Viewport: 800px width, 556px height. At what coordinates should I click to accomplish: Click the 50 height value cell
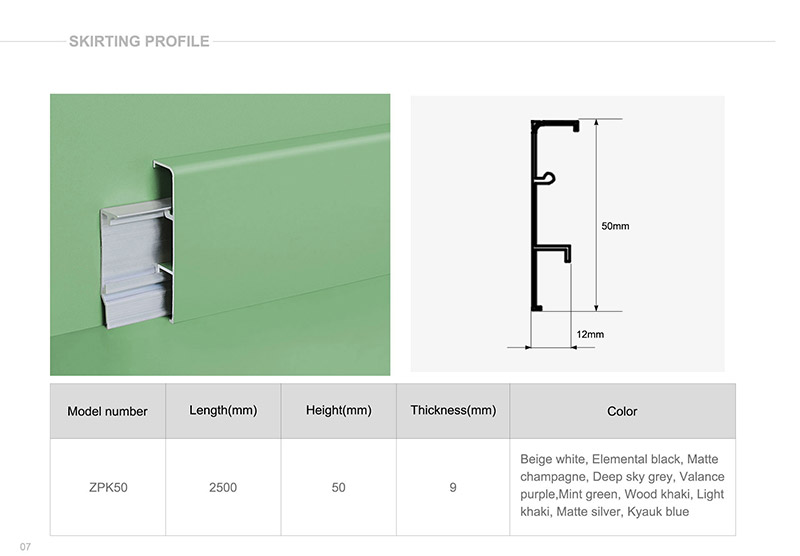pos(339,487)
